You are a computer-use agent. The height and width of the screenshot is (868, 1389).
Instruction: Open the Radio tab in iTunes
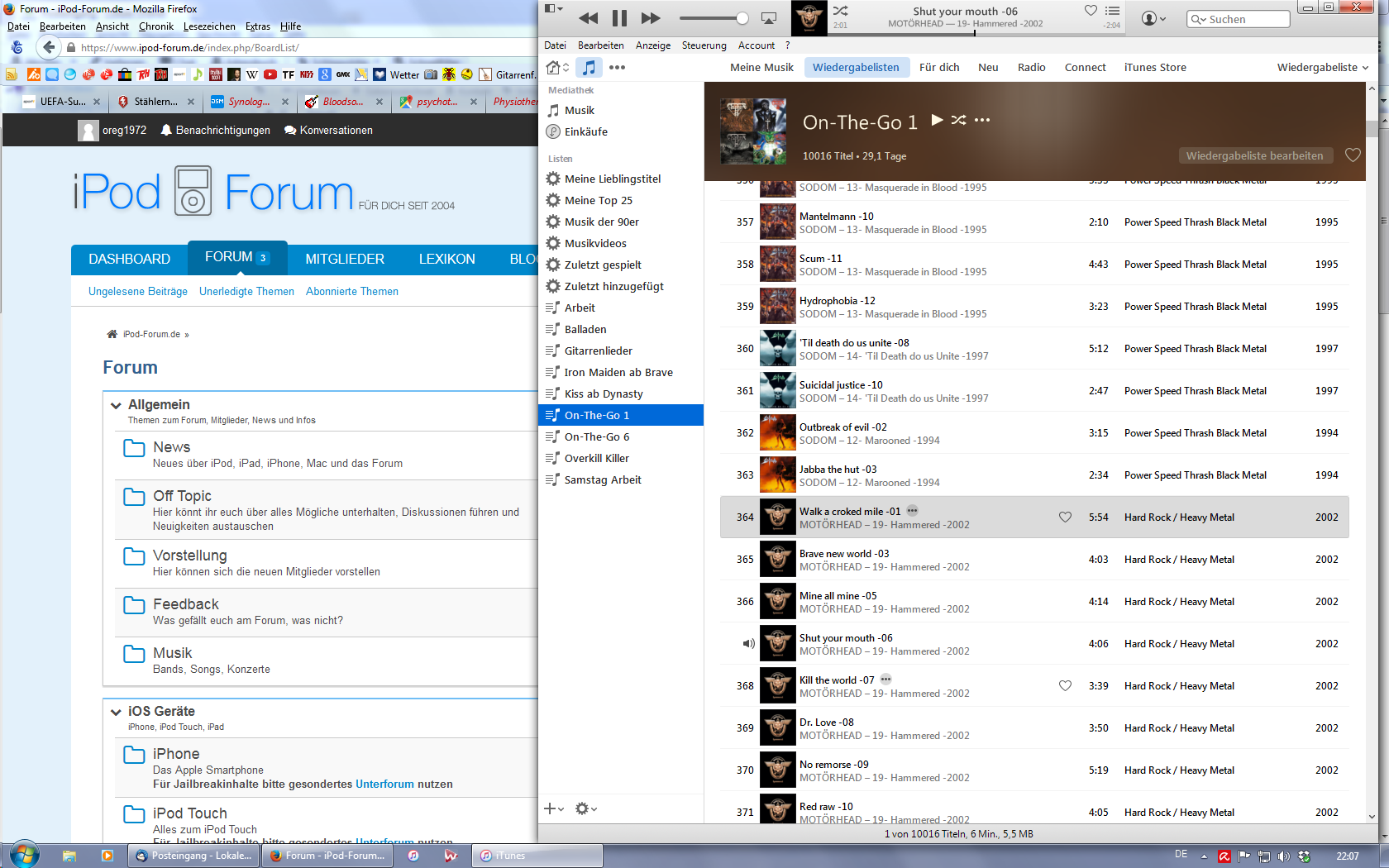coord(1031,67)
